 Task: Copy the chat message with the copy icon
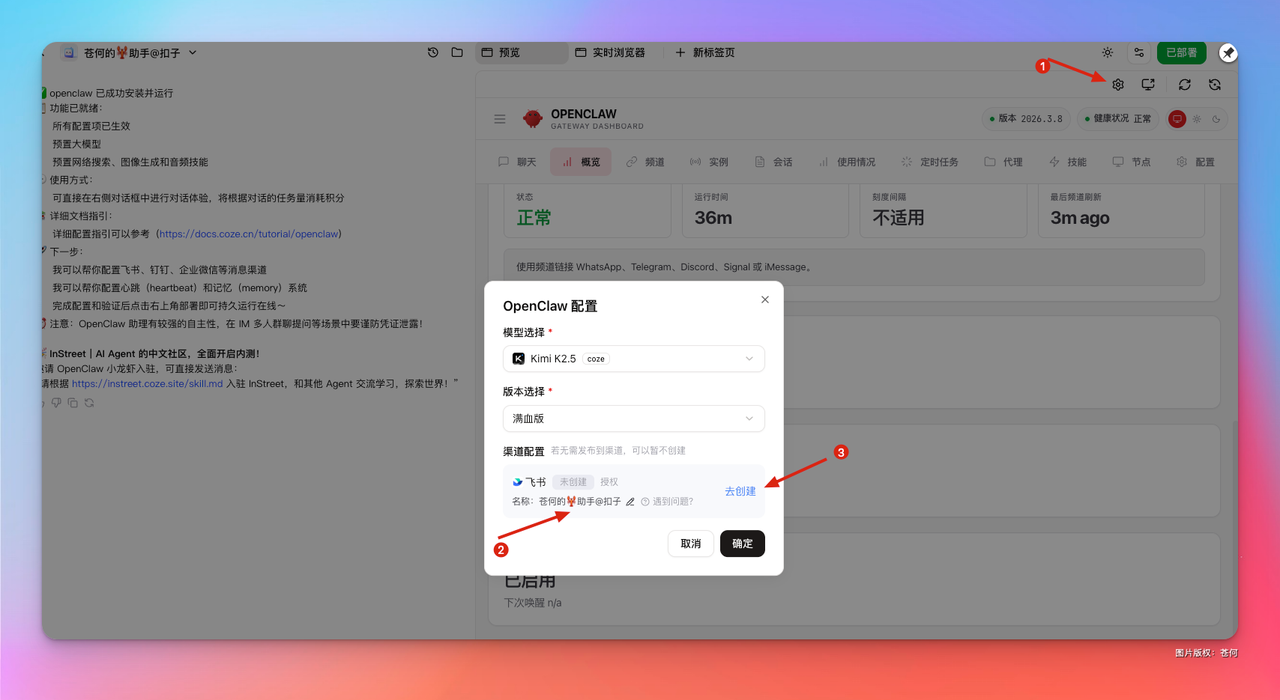click(72, 403)
